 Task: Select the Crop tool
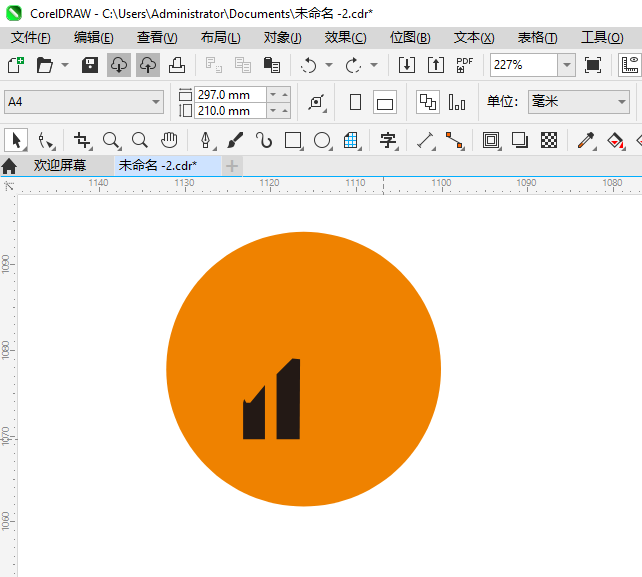82,140
